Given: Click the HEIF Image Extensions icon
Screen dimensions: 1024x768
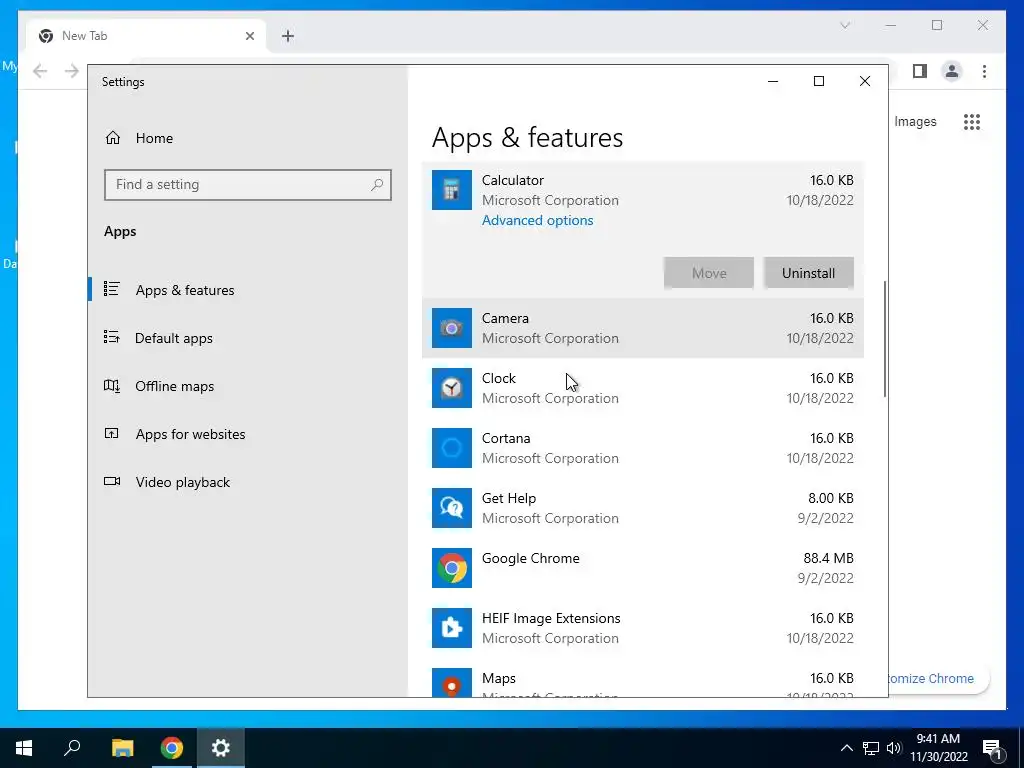Looking at the screenshot, I should tap(451, 628).
